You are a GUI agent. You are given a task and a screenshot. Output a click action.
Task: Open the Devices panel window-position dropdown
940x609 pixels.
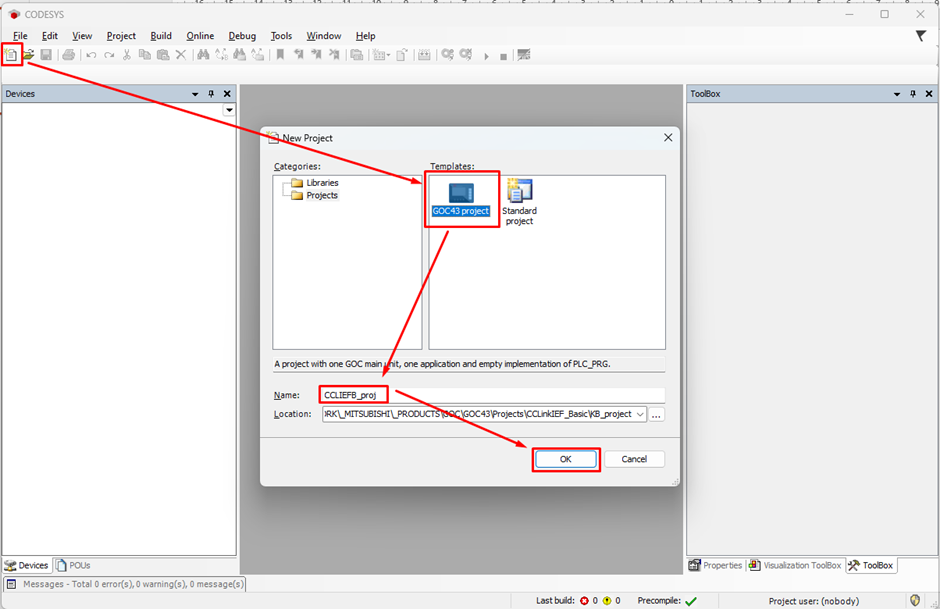195,94
